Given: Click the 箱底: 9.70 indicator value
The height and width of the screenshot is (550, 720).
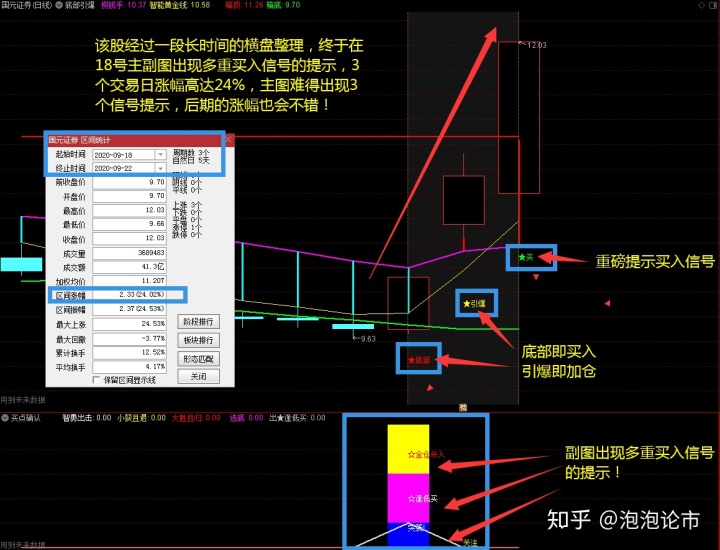Looking at the screenshot, I should tap(283, 6).
